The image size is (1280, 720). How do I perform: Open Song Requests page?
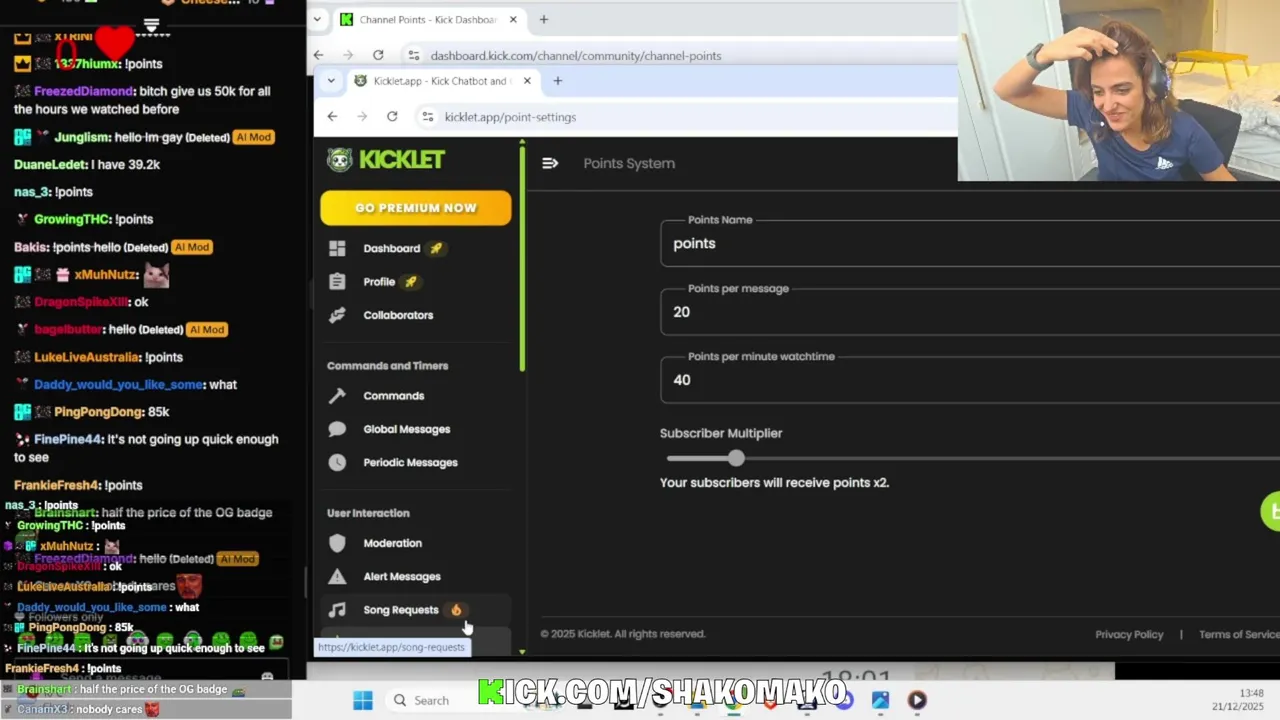(401, 610)
